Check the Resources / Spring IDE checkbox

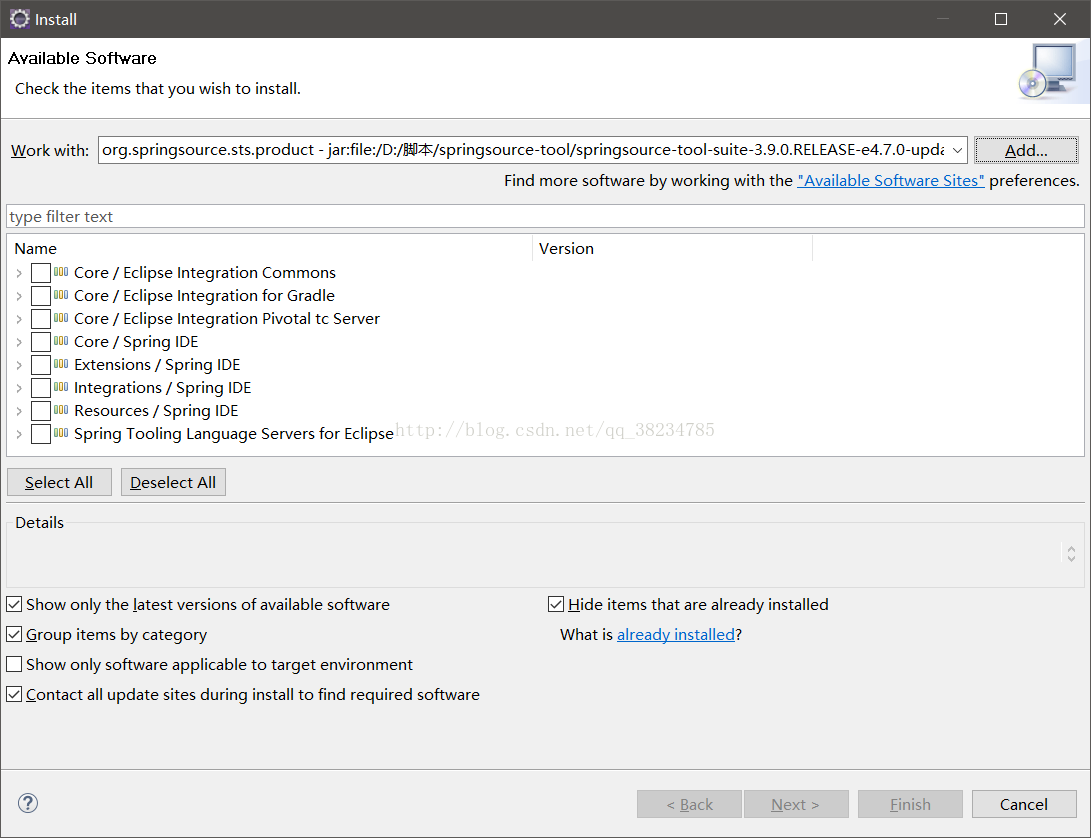(x=41, y=411)
